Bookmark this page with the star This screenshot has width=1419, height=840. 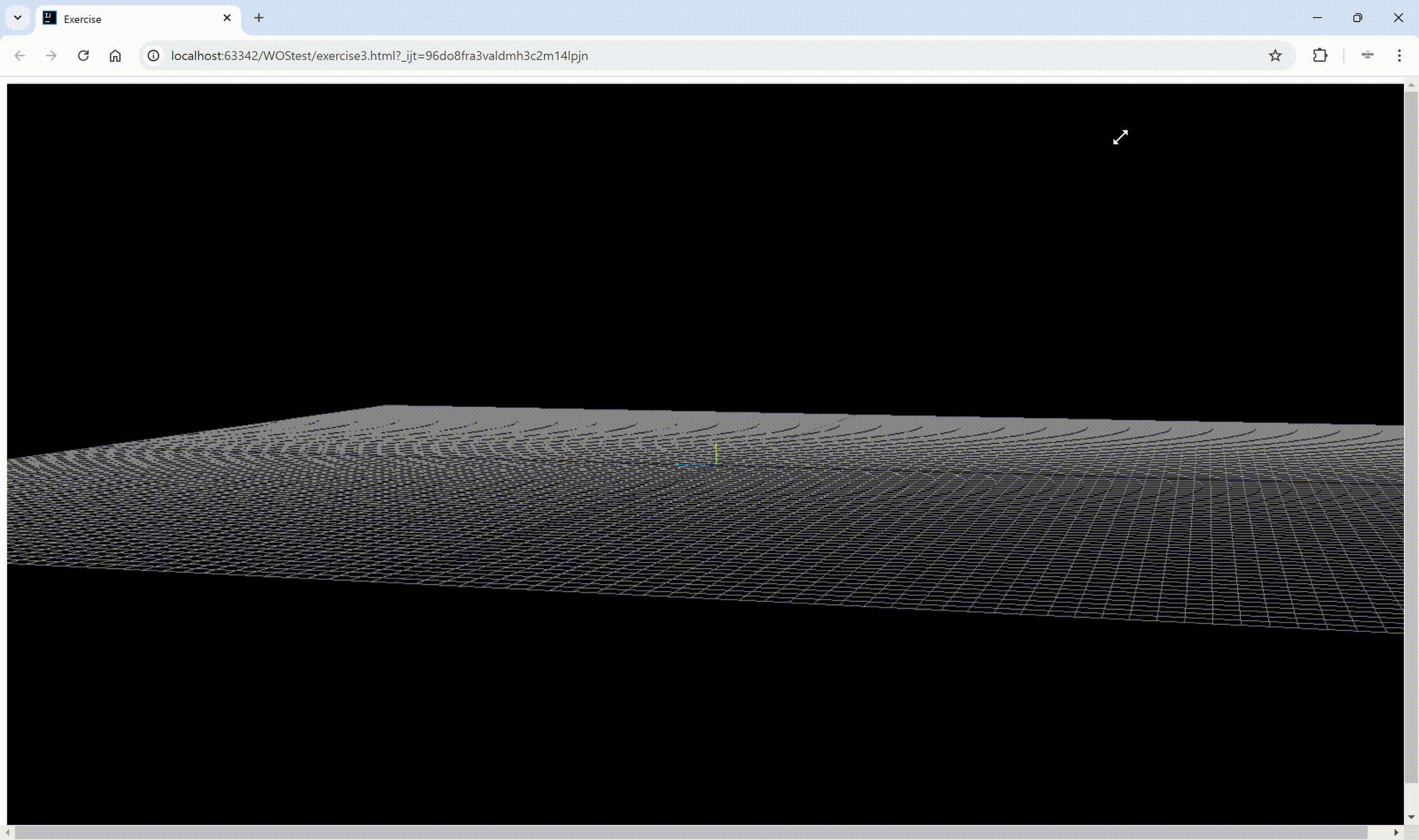point(1275,55)
